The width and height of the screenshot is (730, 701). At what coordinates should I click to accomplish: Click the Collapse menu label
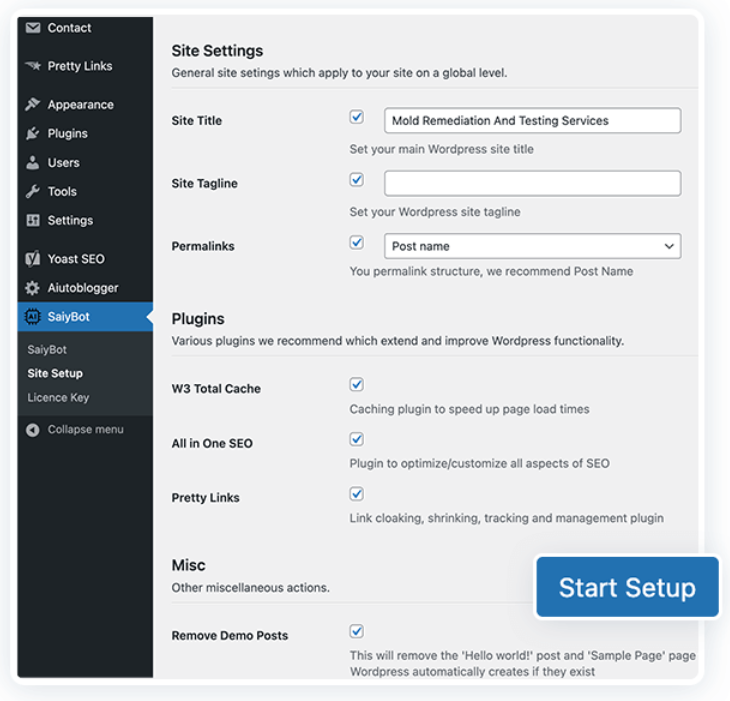pos(86,430)
